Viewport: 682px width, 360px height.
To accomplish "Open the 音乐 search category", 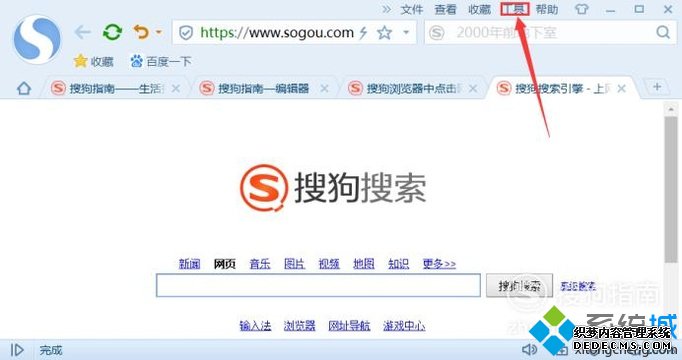I will click(x=260, y=263).
